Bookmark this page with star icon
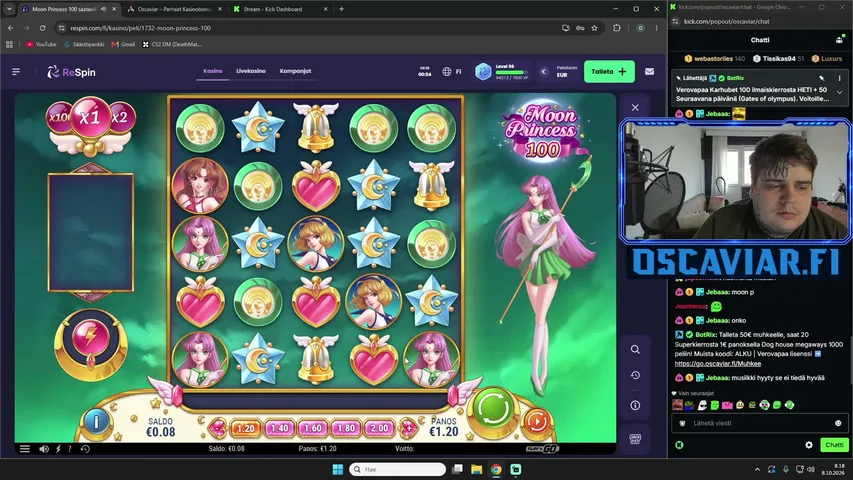 pyautogui.click(x=595, y=28)
